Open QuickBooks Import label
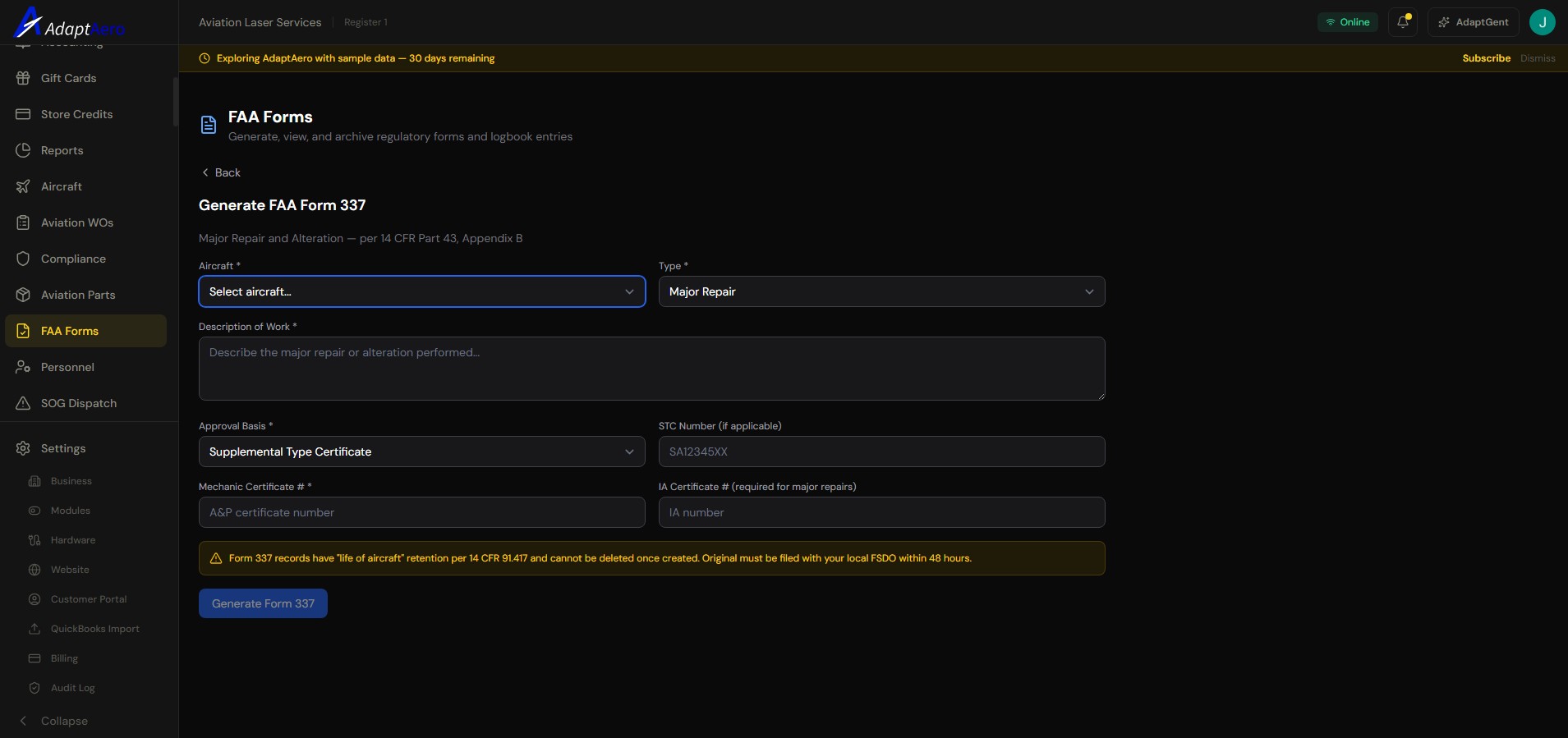The width and height of the screenshot is (1568, 738). coord(95,629)
